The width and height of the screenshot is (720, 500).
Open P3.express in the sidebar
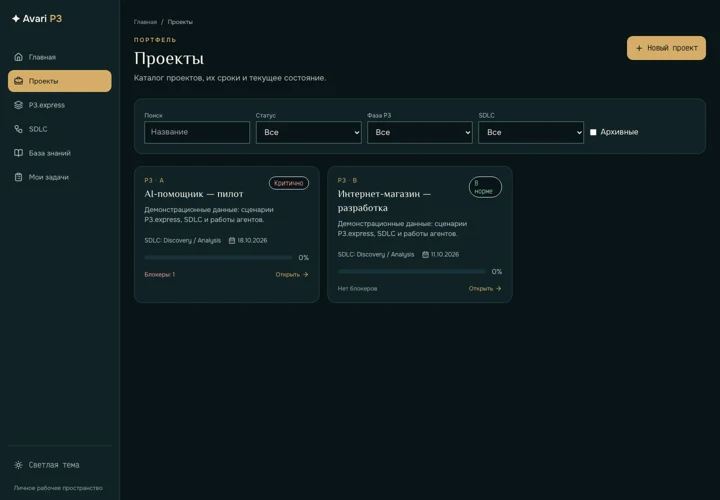[60, 105]
